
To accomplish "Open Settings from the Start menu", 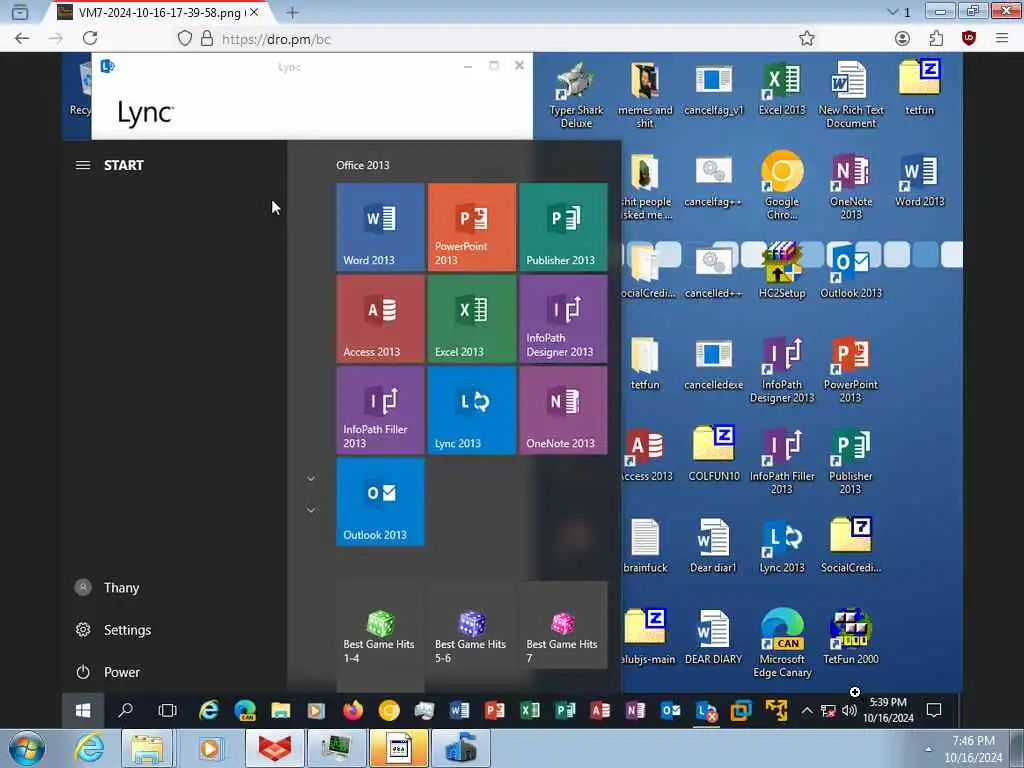I will (114, 630).
